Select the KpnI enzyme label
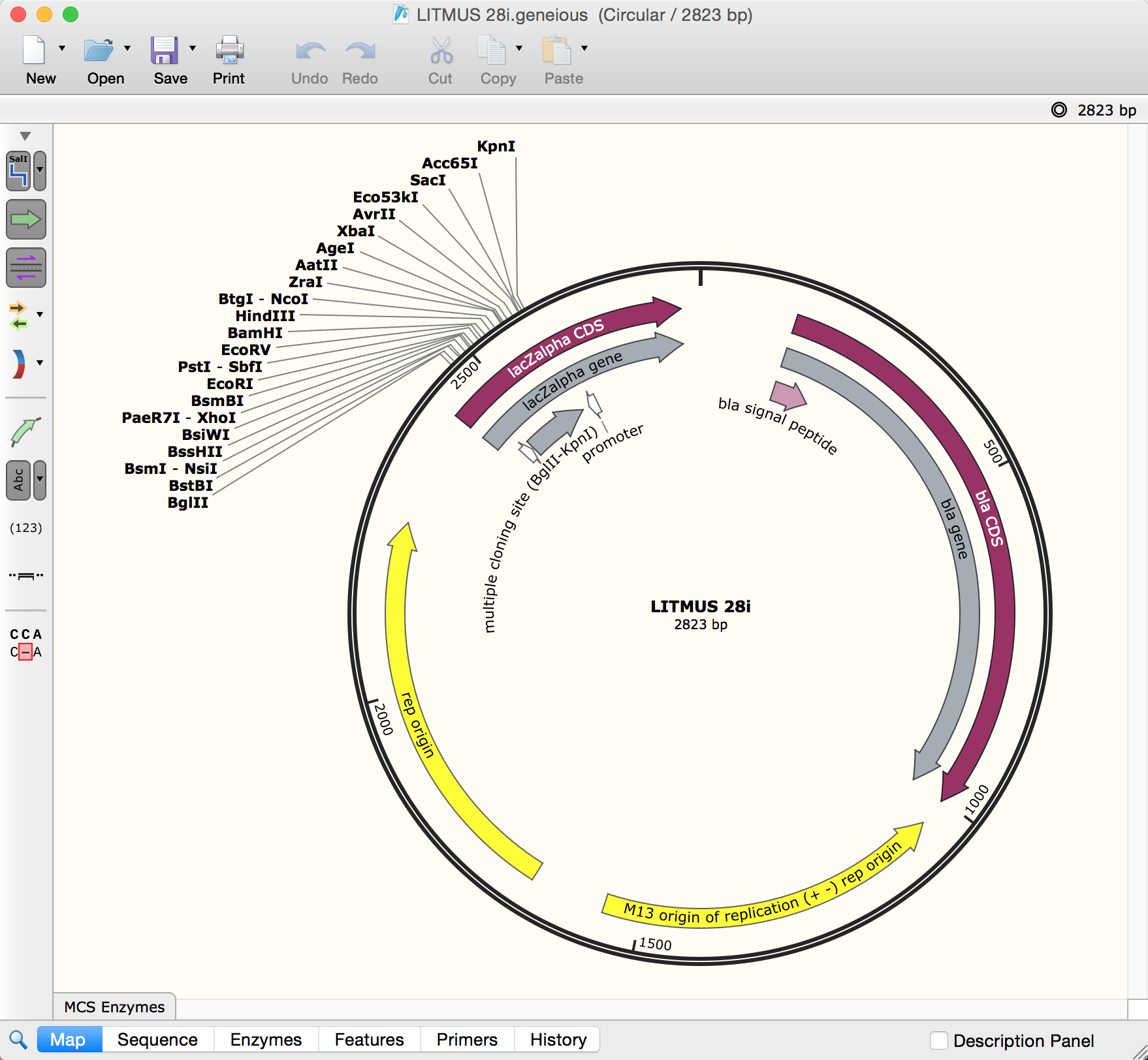The image size is (1148, 1060). coord(496,146)
